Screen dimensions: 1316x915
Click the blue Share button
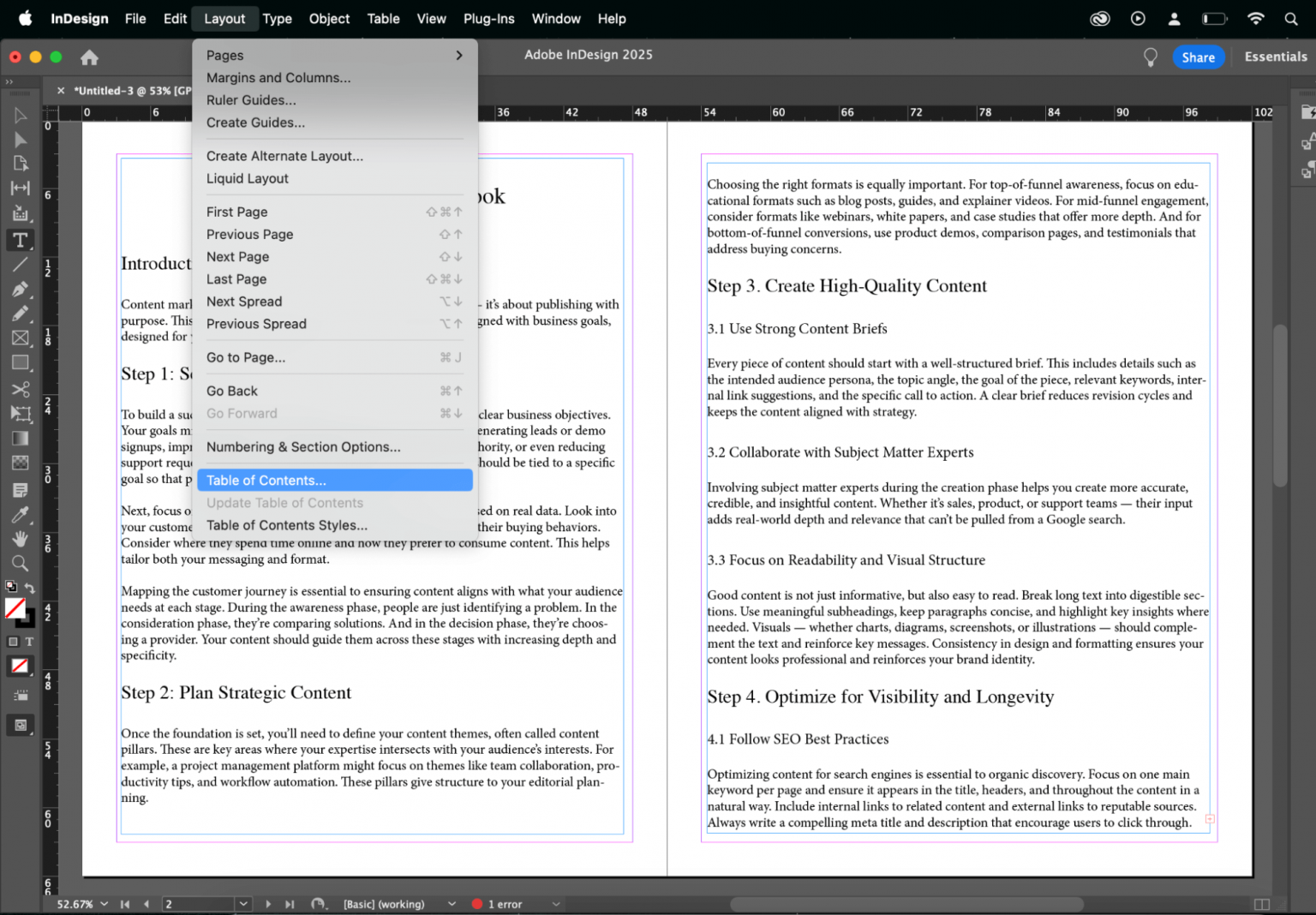click(x=1198, y=57)
